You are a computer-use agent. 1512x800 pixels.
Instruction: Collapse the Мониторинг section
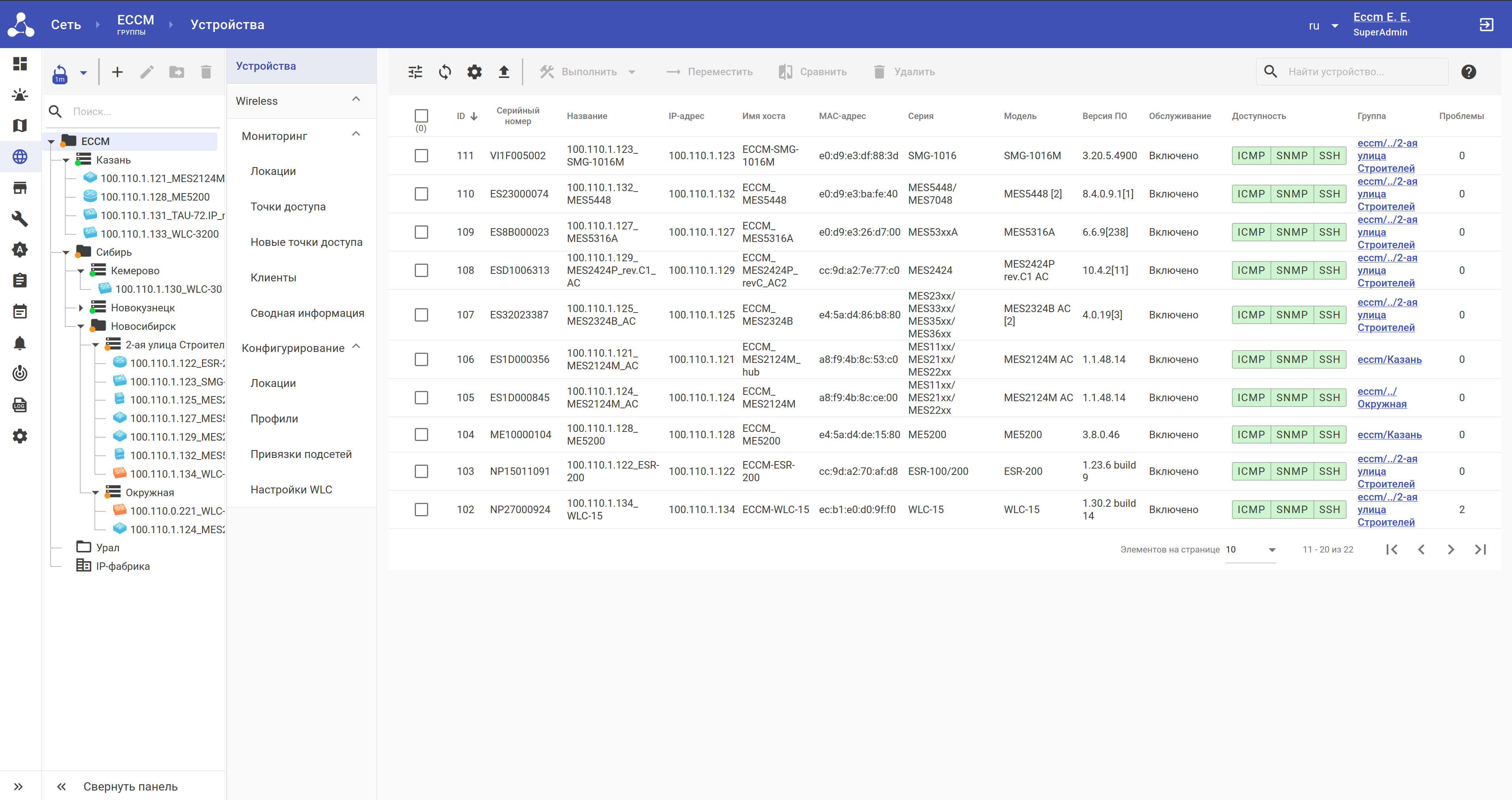[x=356, y=135]
